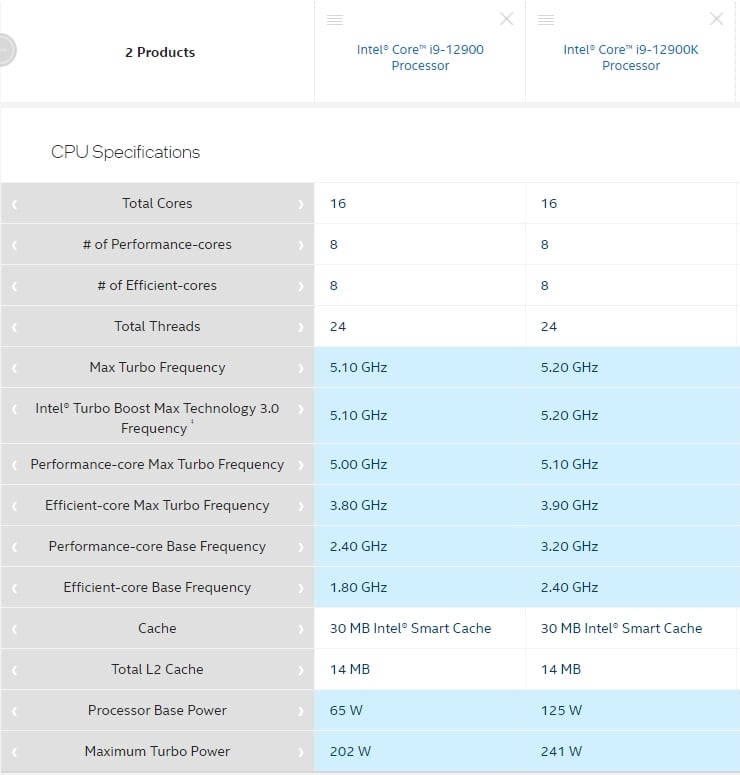Click the 1.80 GHz base frequency value
Viewport: 740px width, 775px height.
[358, 587]
